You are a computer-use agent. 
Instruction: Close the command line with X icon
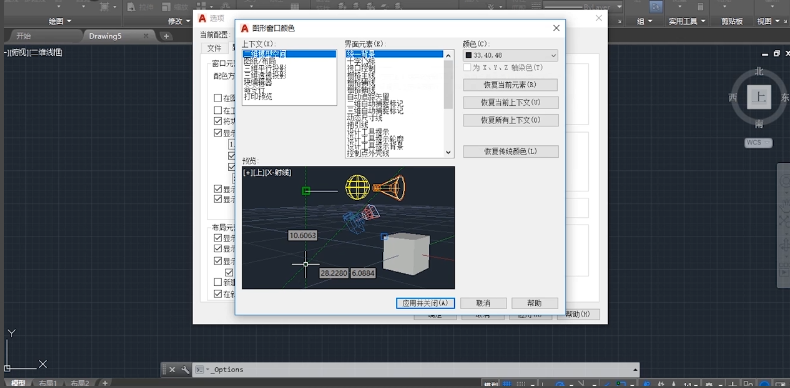[x=172, y=370]
